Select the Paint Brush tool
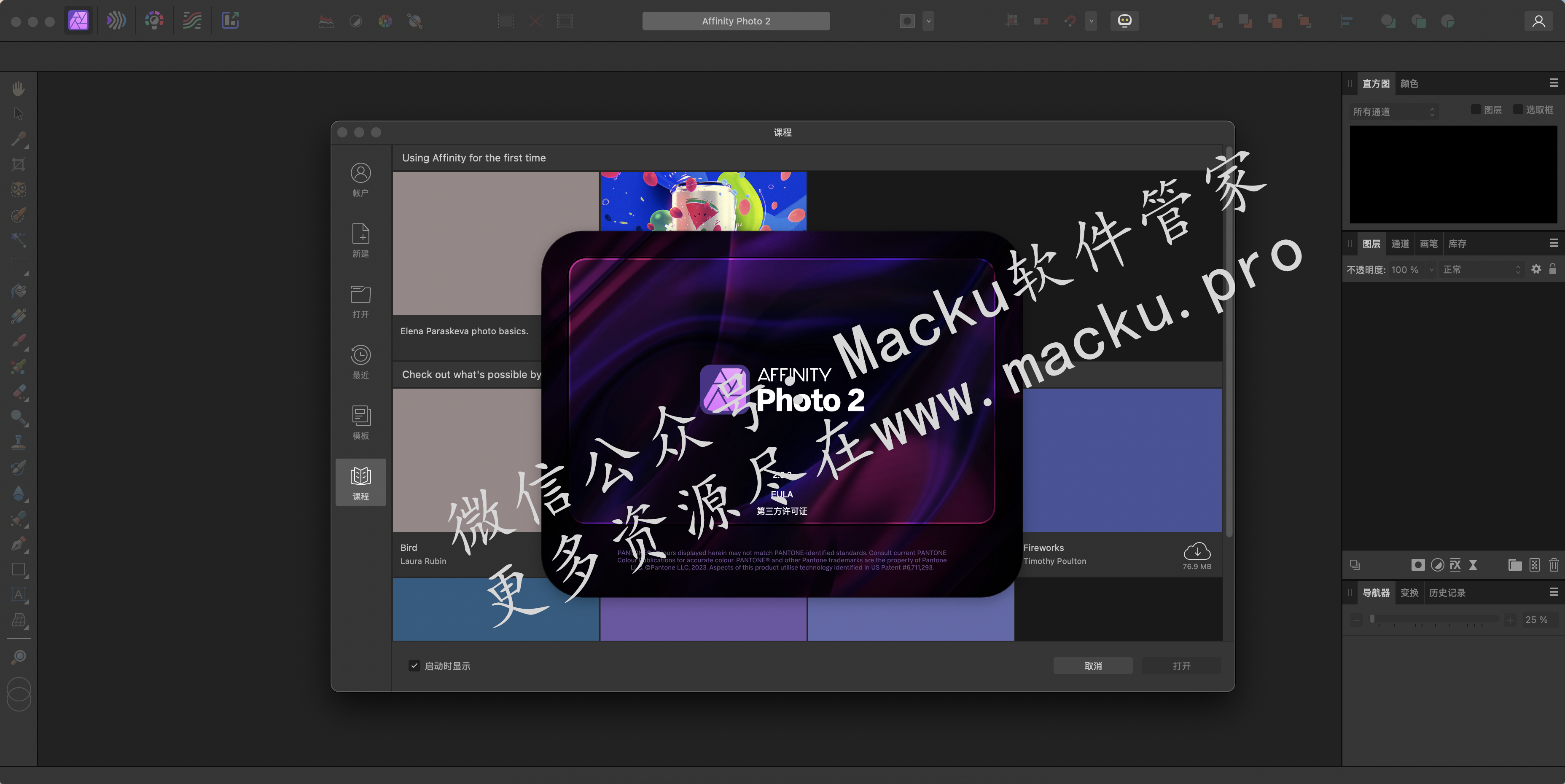Screen dimensions: 1565x784 coord(18,341)
